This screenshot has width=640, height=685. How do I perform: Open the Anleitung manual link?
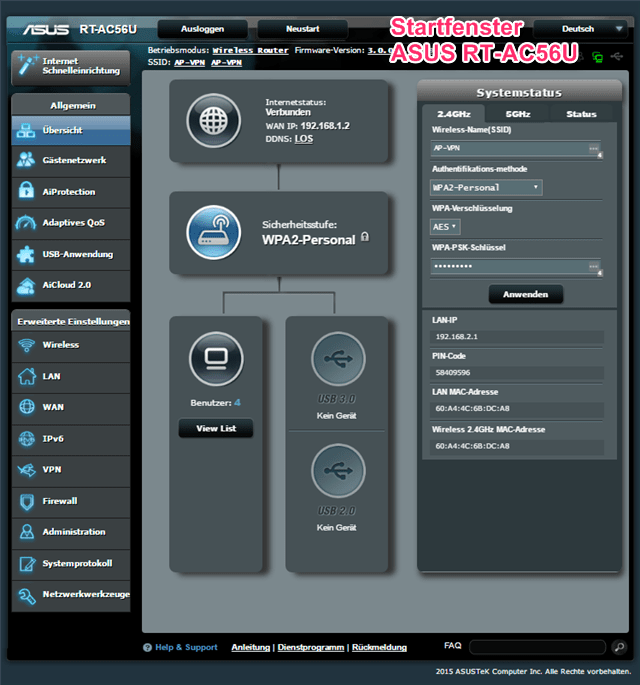pyautogui.click(x=251, y=647)
